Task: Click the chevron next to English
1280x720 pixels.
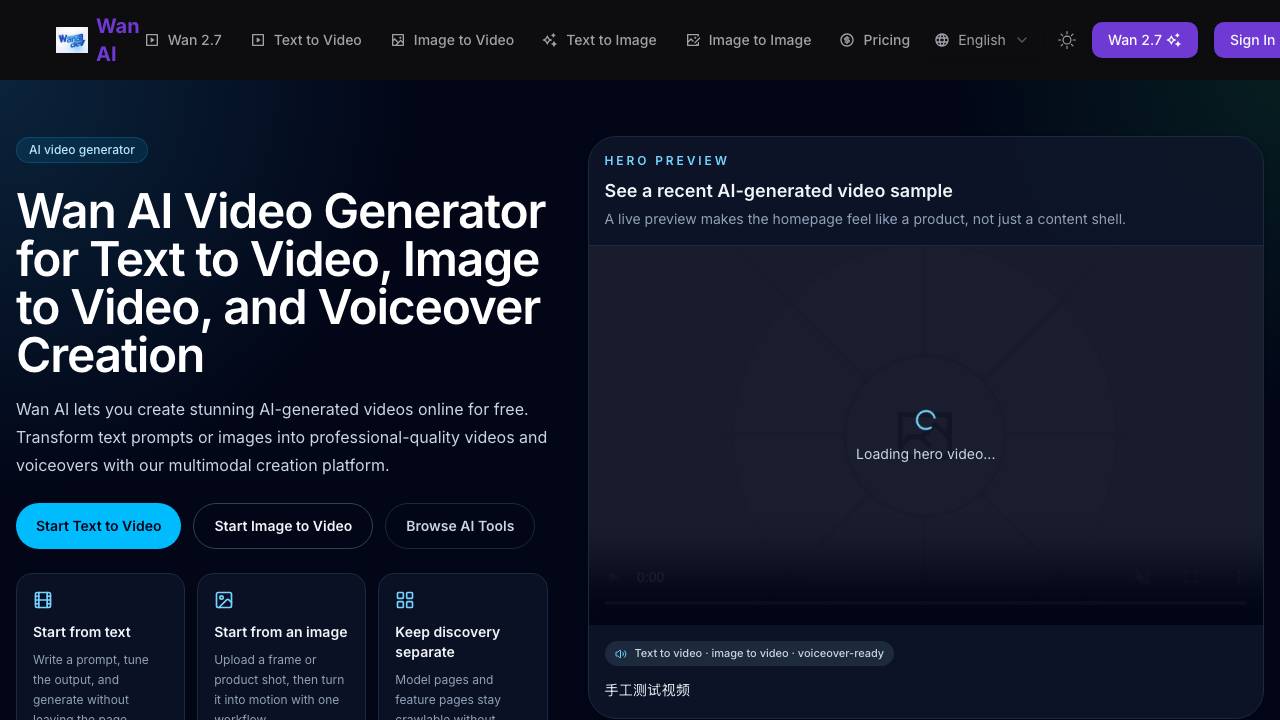Action: [x=1021, y=40]
